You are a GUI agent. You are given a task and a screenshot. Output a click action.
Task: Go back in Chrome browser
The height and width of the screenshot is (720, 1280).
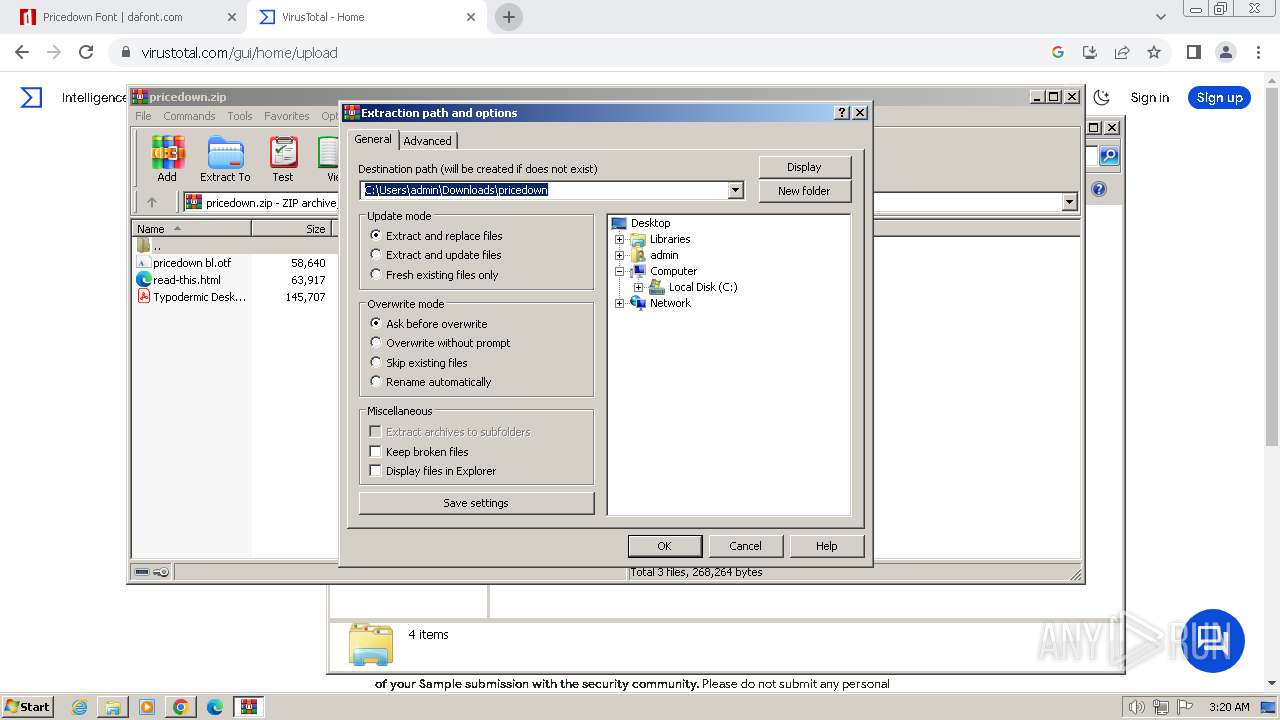(22, 52)
